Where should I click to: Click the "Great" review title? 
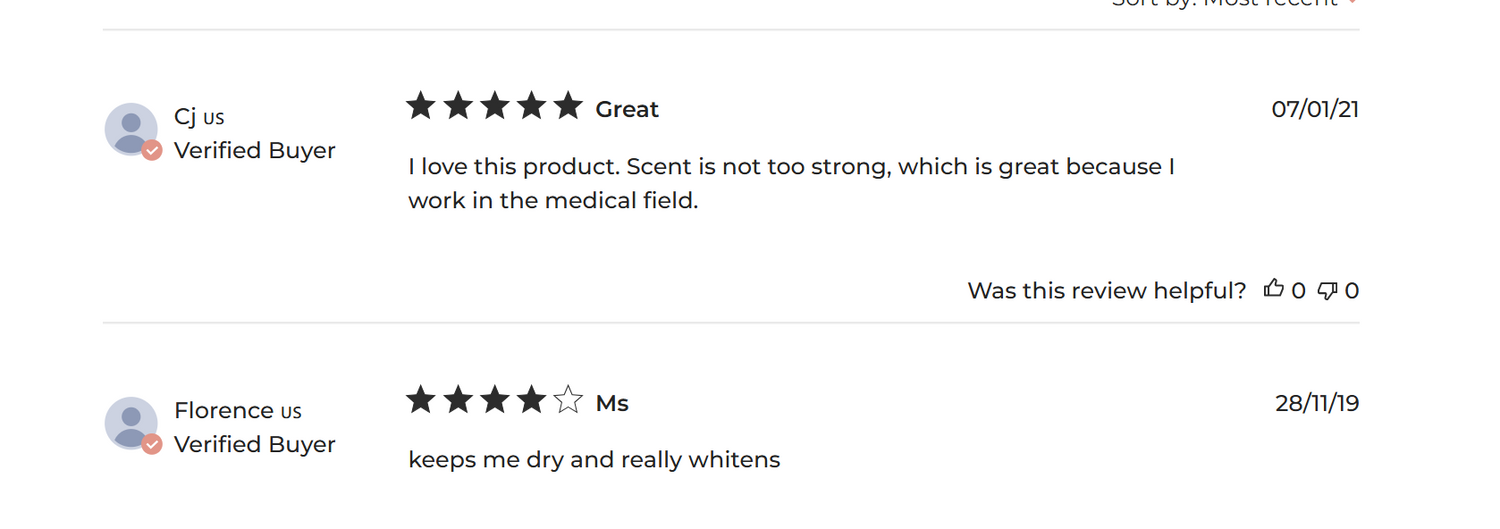(627, 110)
